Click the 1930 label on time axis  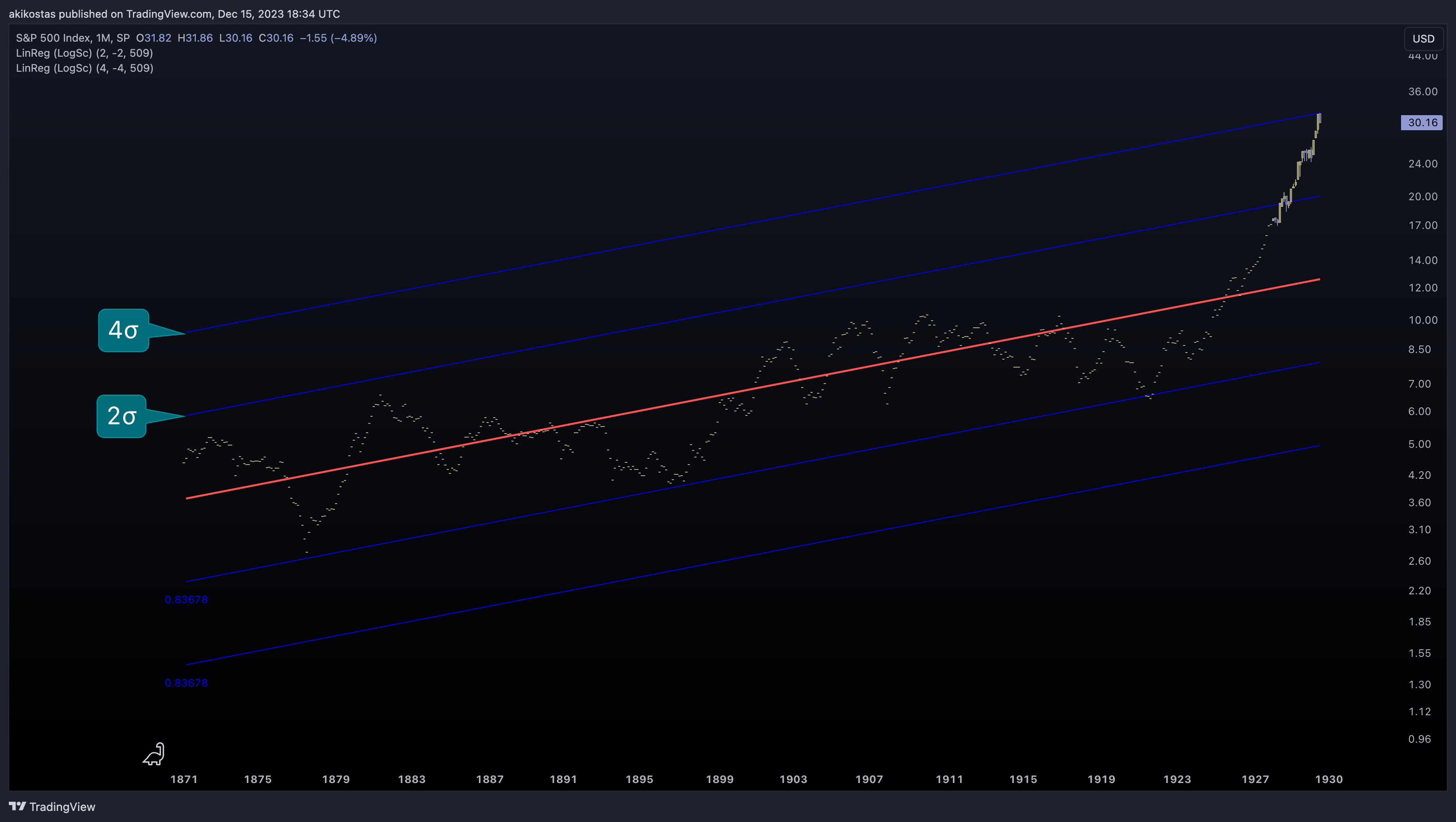click(x=1329, y=779)
